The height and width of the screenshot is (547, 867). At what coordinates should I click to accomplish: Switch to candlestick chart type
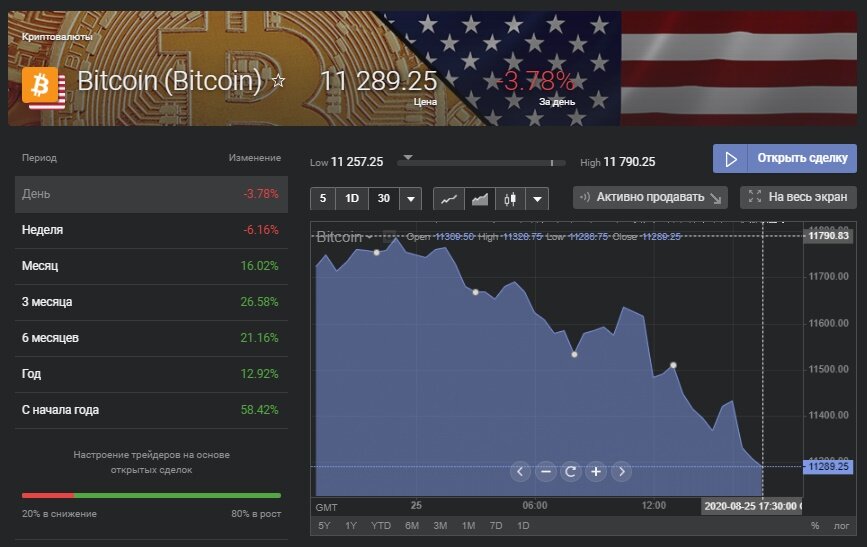click(x=510, y=198)
